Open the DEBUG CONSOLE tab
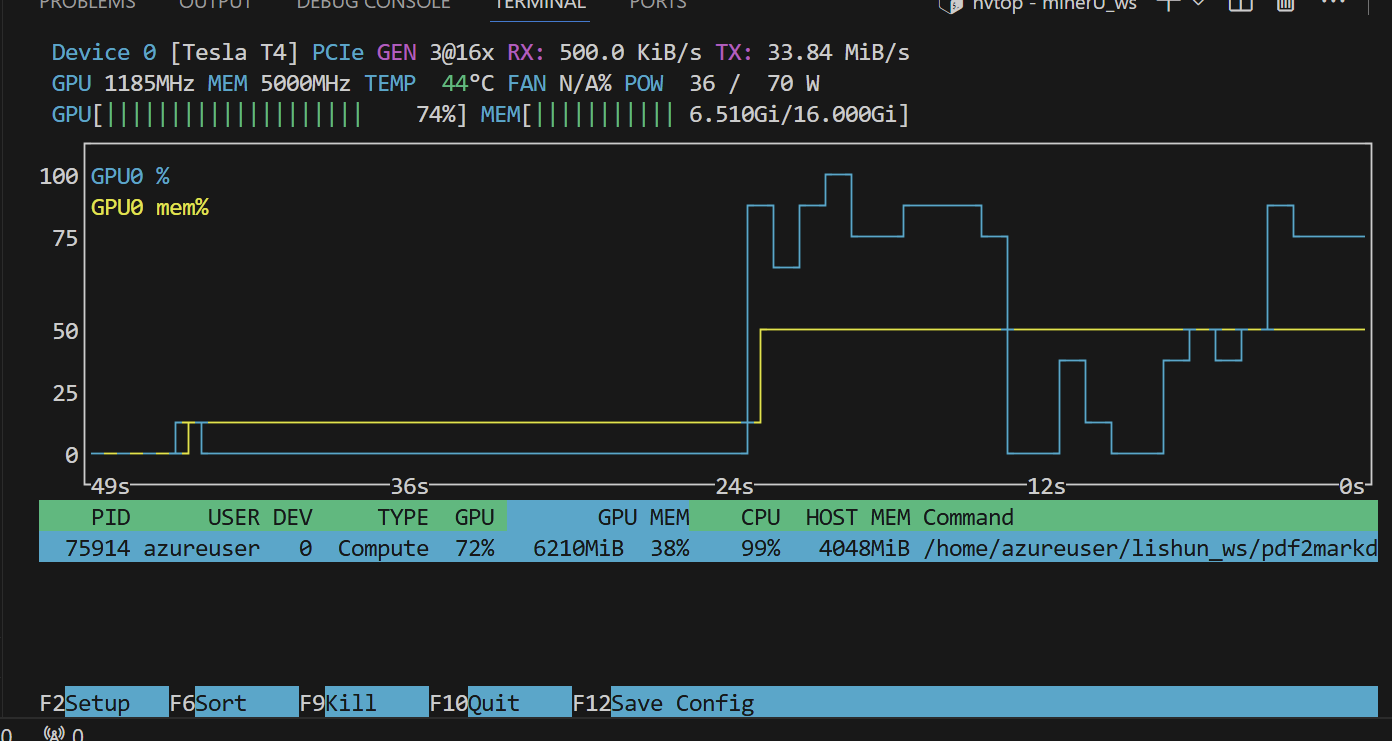Screen dimensions: 1392x741 (373, 4)
